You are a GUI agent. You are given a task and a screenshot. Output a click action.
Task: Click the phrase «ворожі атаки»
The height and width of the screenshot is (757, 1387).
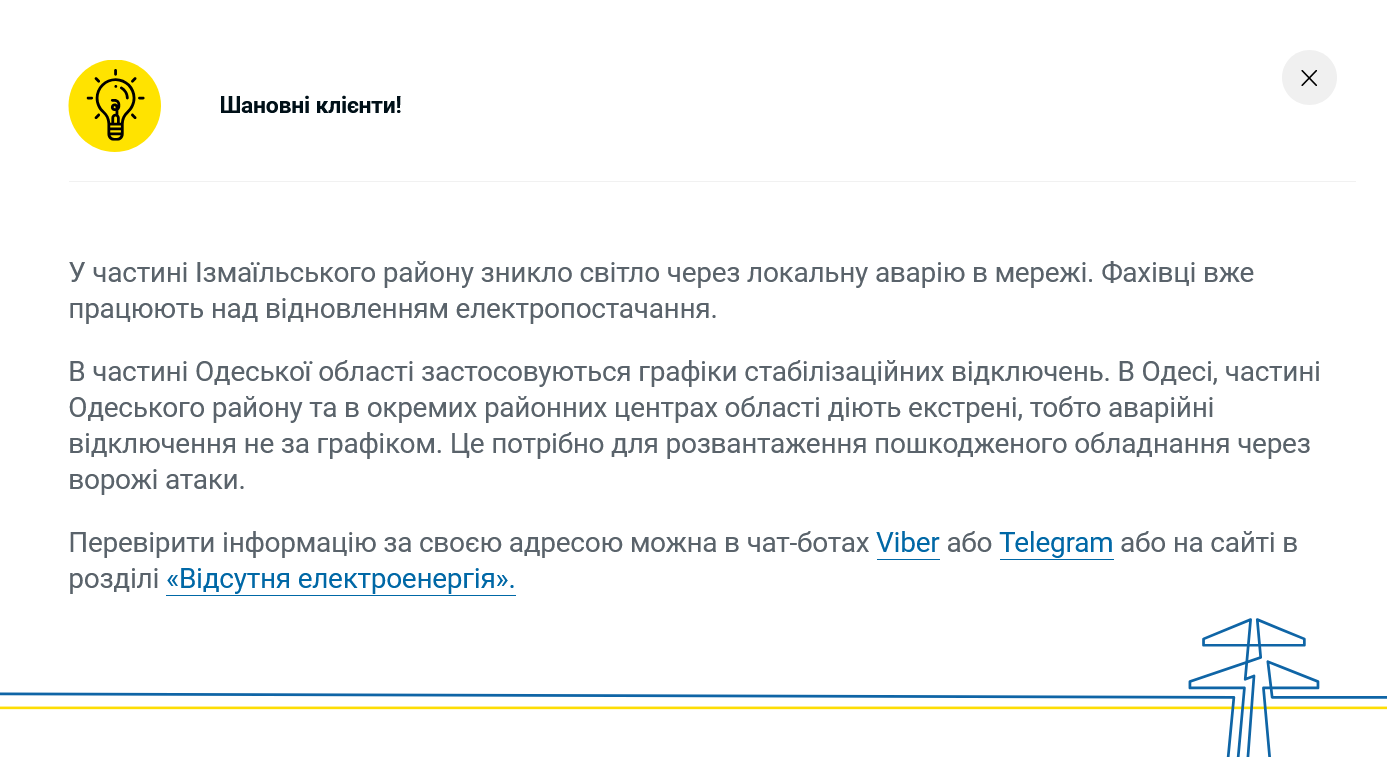tap(156, 480)
